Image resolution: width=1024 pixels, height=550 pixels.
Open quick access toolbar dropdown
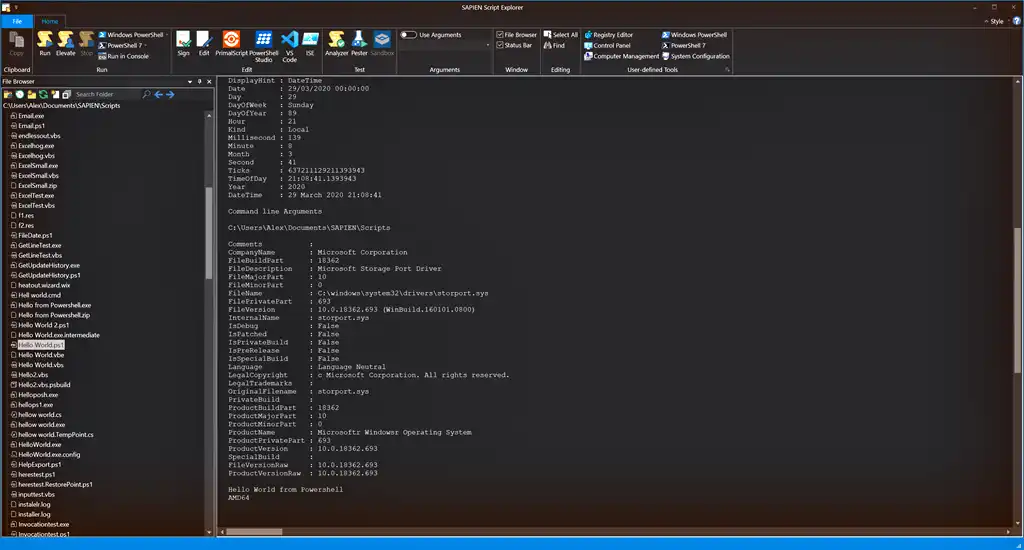16,8
